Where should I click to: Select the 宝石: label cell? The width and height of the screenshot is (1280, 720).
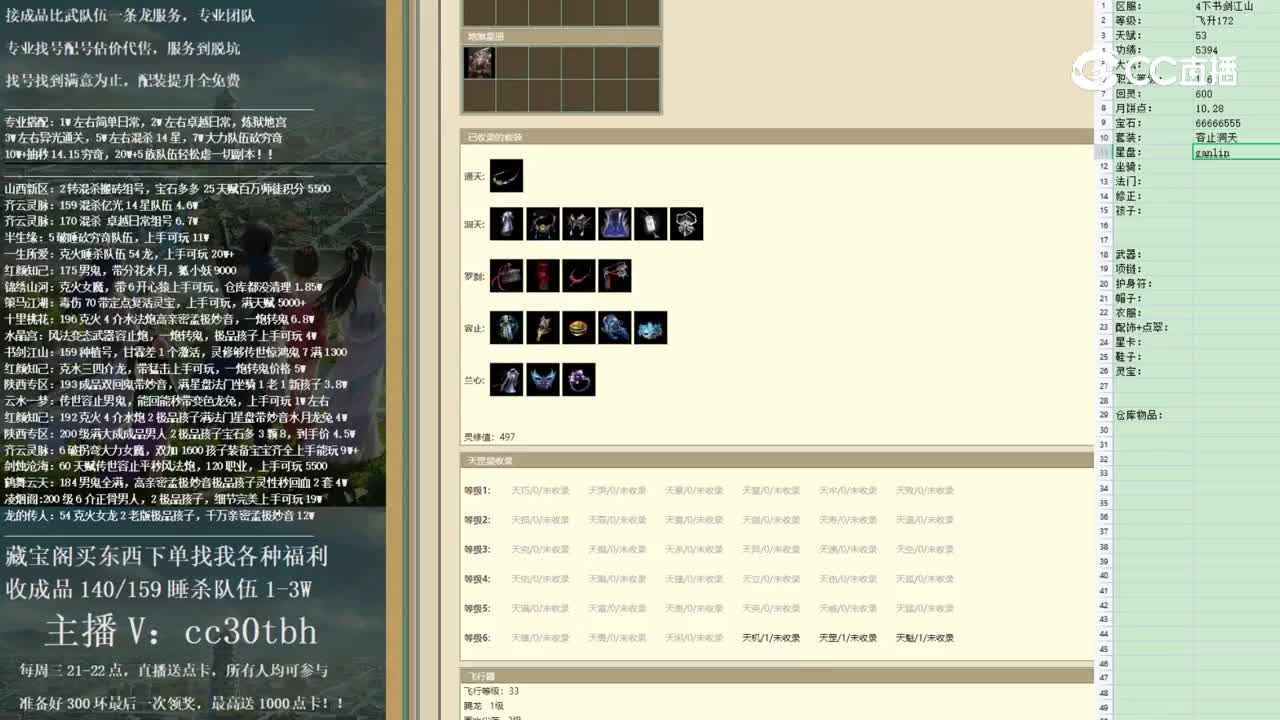click(x=1153, y=124)
